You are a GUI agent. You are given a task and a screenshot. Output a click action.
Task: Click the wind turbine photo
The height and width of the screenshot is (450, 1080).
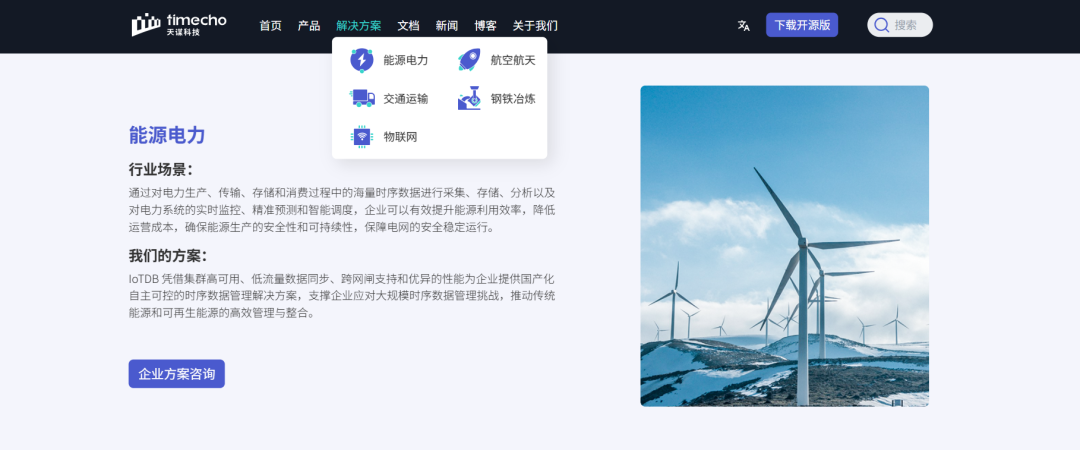[785, 246]
